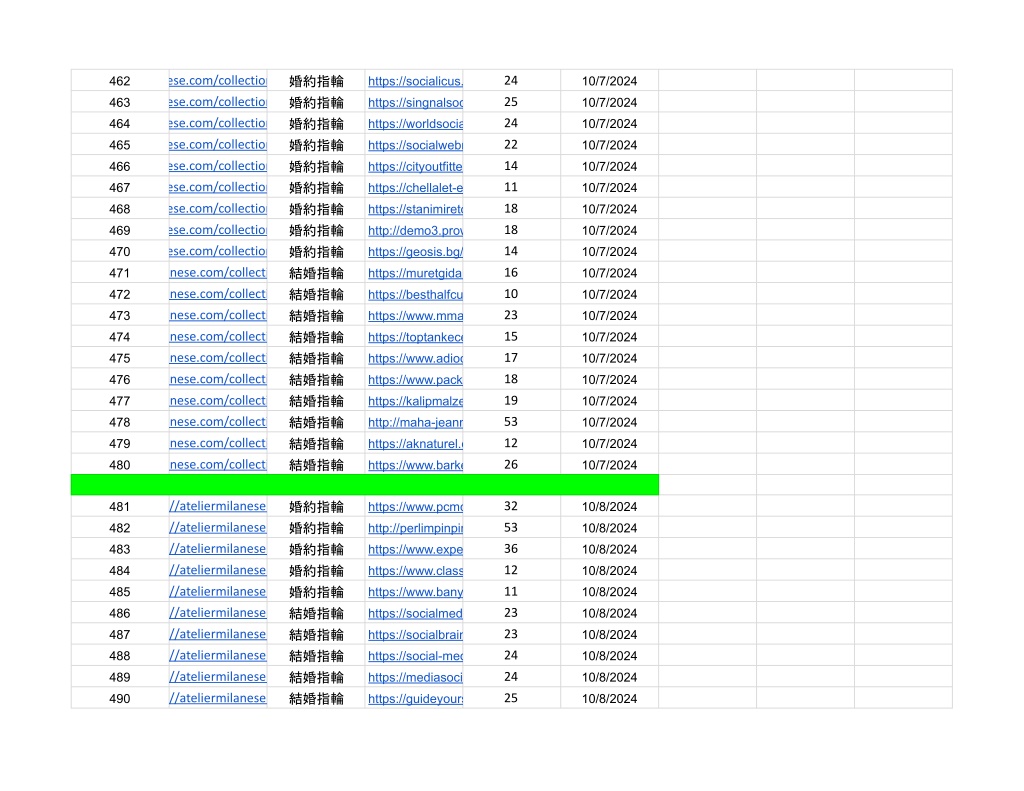
Task: Select value 53 in row 482
Action: (x=511, y=527)
